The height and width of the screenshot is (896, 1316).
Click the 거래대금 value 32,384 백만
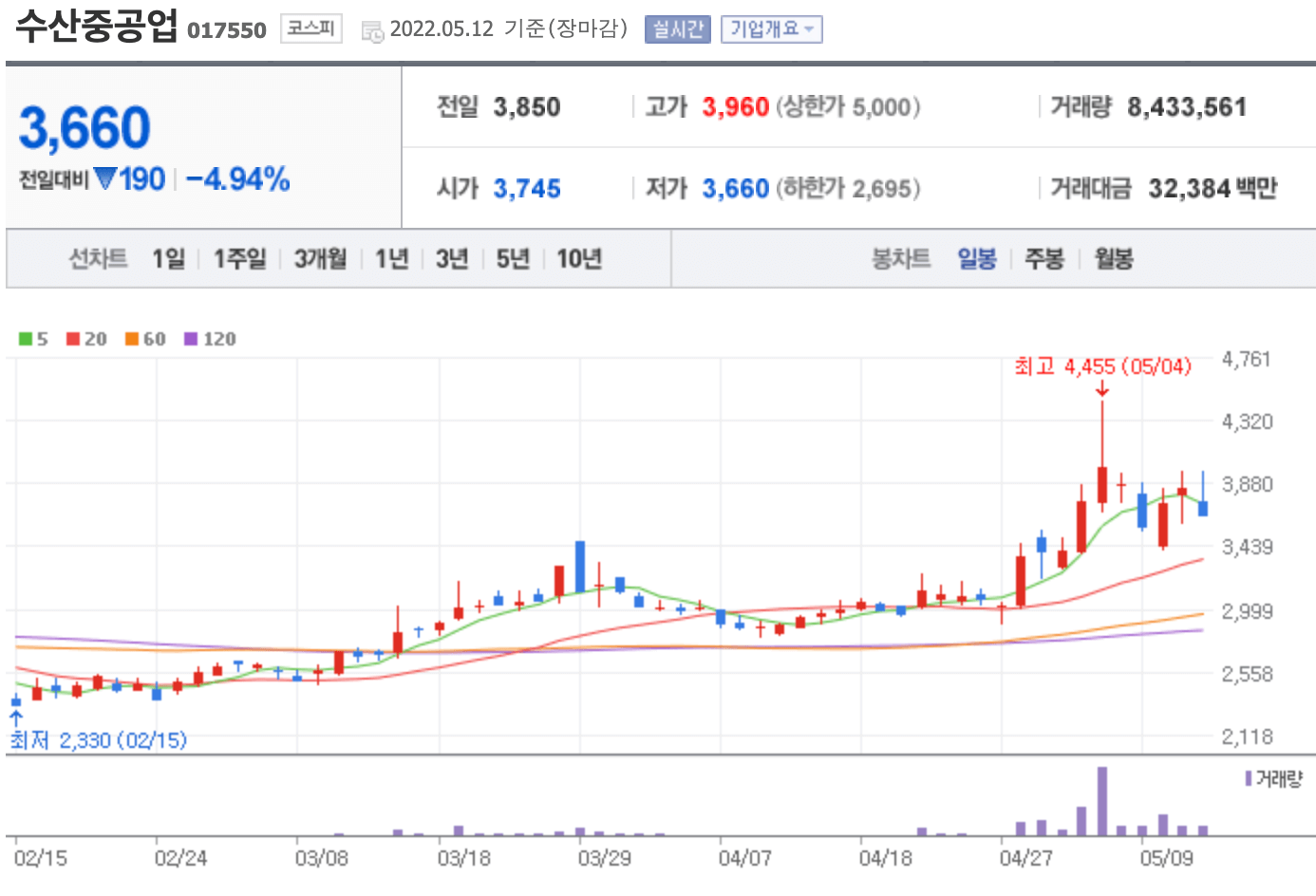point(1213,188)
